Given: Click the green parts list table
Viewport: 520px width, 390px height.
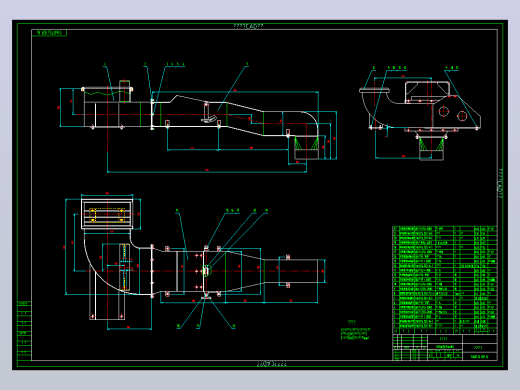Looking at the screenshot, I should coord(445,280).
